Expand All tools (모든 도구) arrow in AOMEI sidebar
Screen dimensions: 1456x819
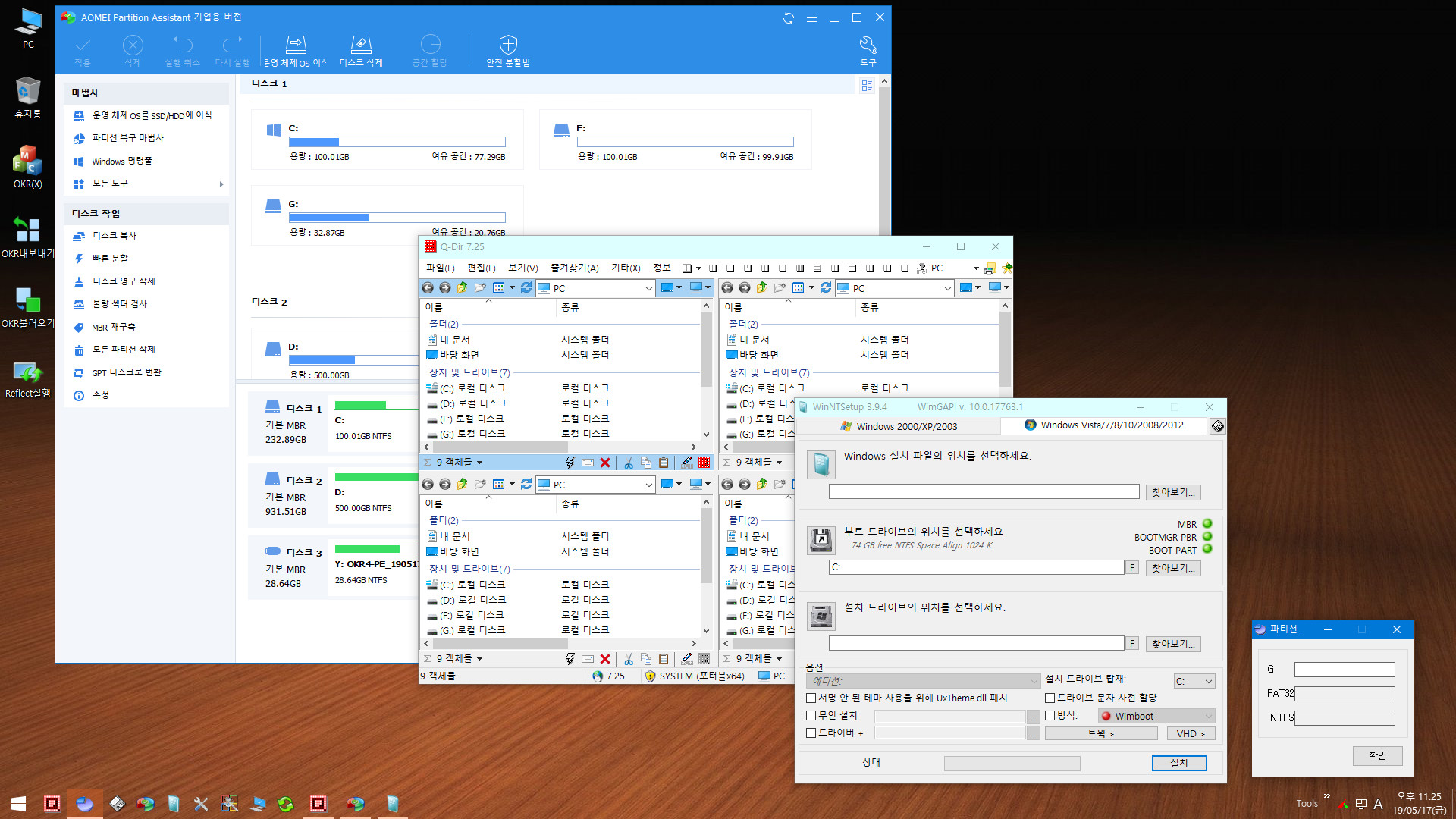tap(221, 184)
